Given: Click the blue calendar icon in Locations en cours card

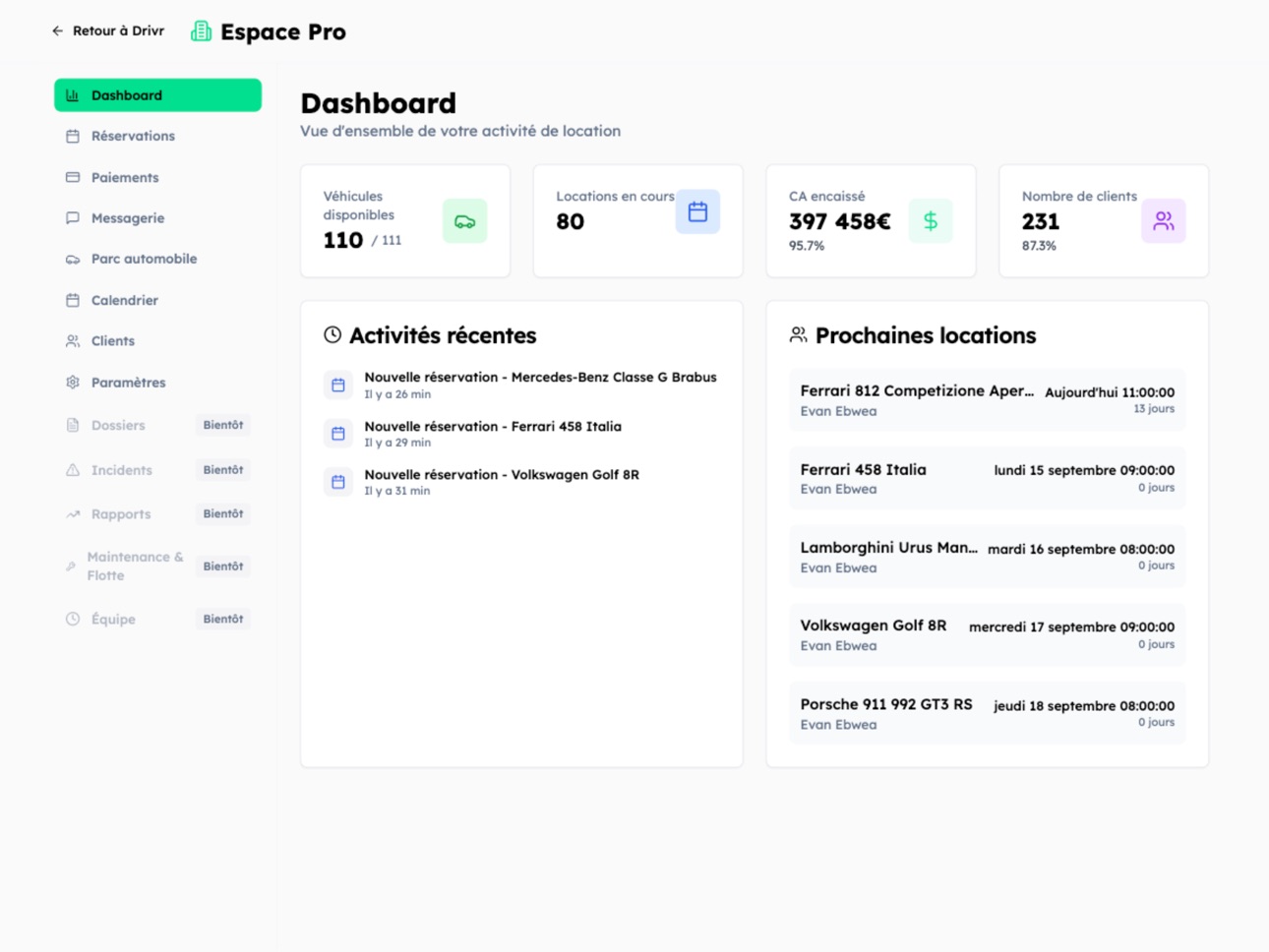Looking at the screenshot, I should click(x=697, y=211).
